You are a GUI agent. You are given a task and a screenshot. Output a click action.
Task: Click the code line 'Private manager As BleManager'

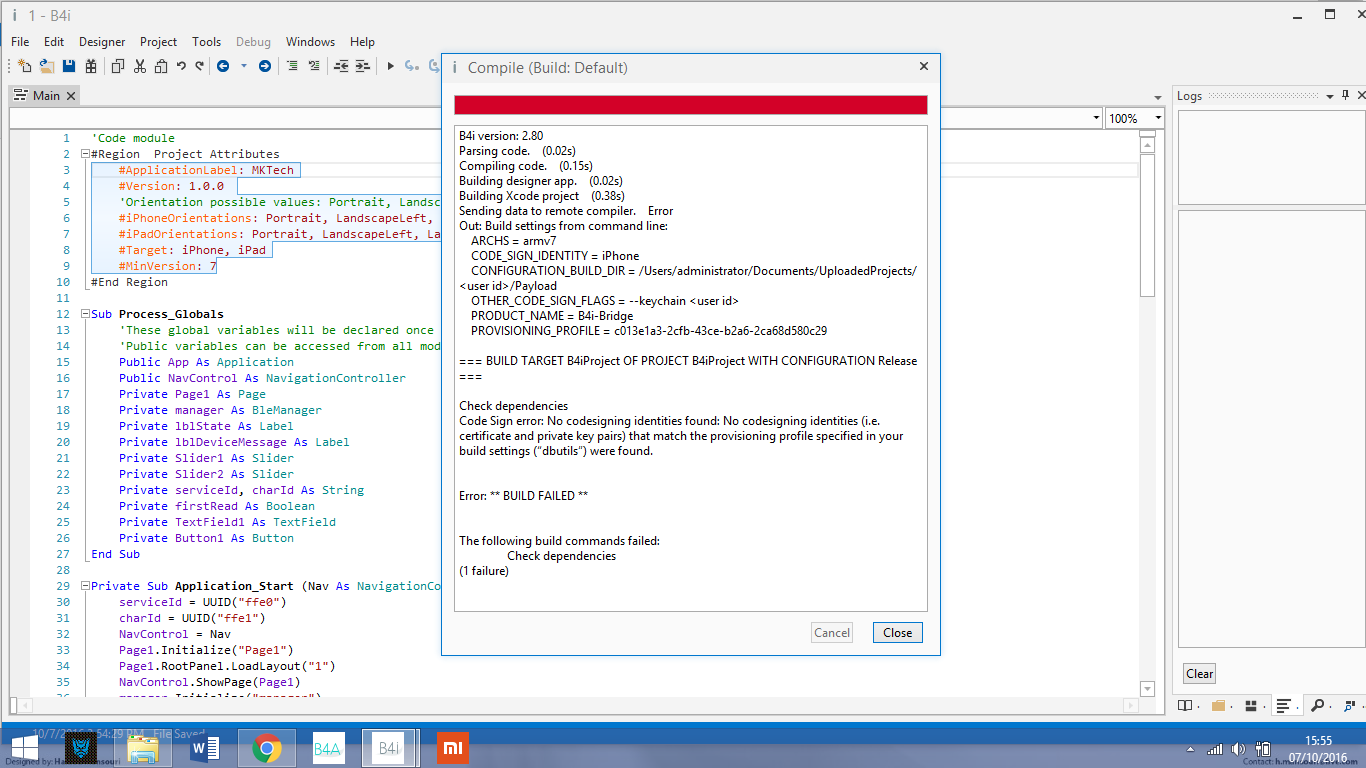point(220,410)
